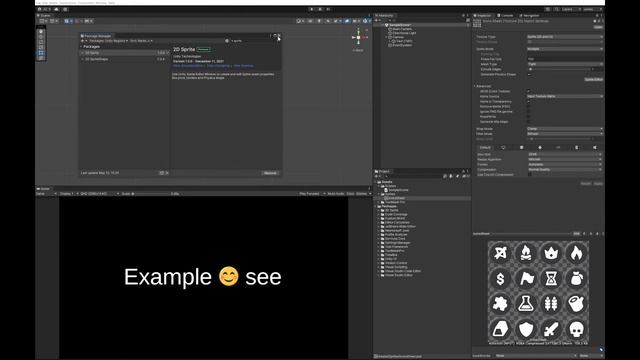Image resolution: width=640 pixels, height=360 pixels.
Task: Open the Texture Type dropdown
Action: click(x=565, y=37)
